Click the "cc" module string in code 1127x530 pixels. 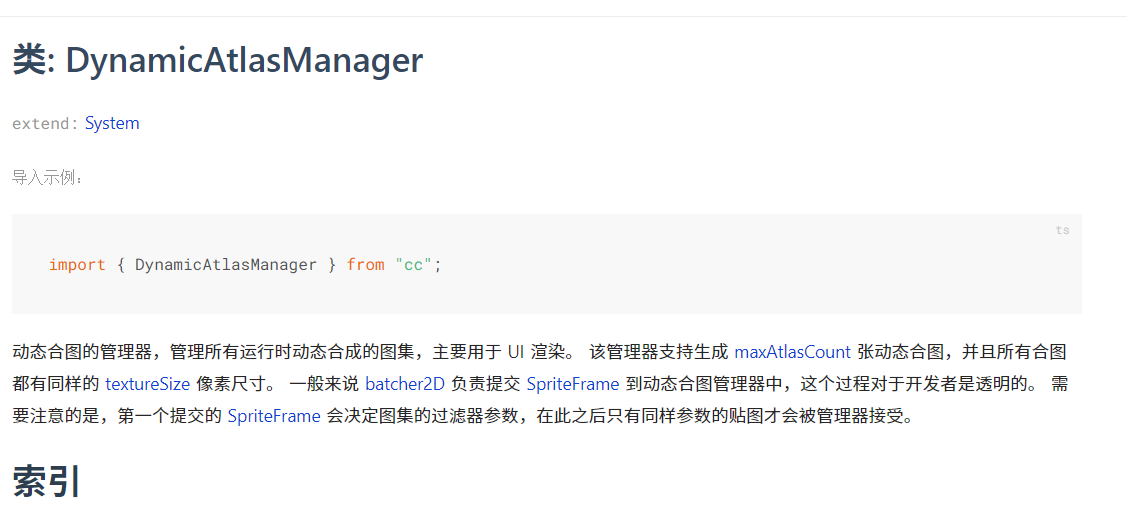(x=413, y=265)
